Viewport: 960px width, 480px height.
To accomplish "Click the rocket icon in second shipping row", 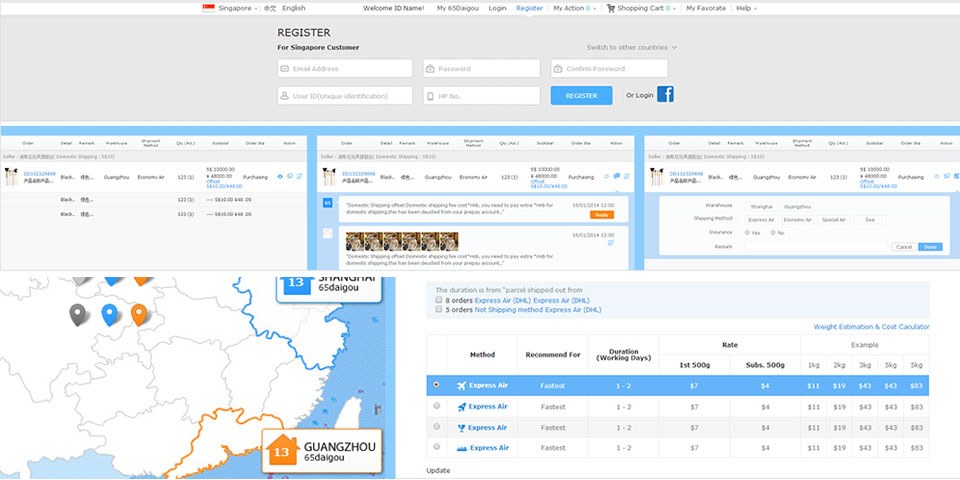I will pos(461,406).
